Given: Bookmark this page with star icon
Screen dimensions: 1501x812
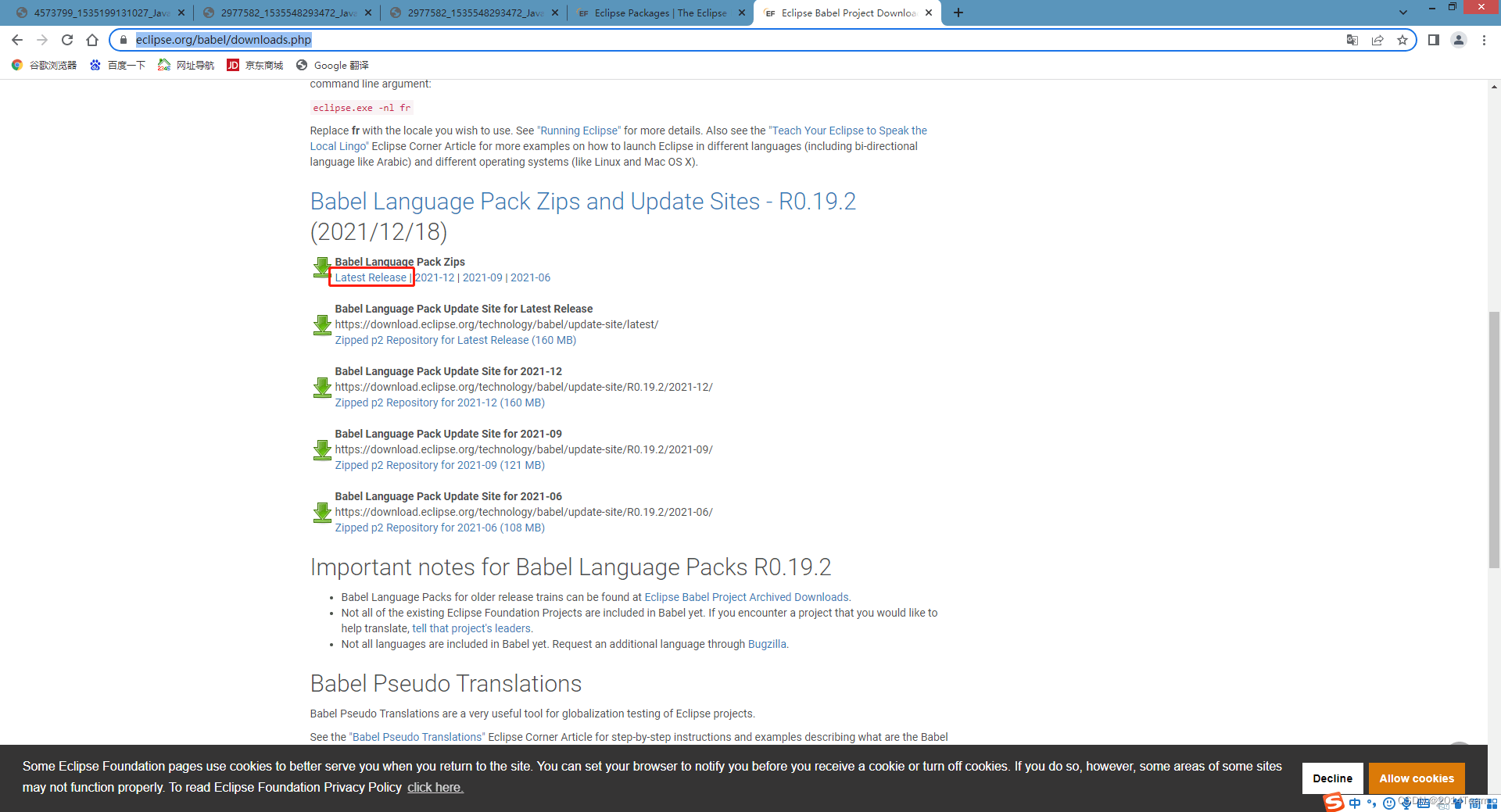Looking at the screenshot, I should coord(1402,40).
